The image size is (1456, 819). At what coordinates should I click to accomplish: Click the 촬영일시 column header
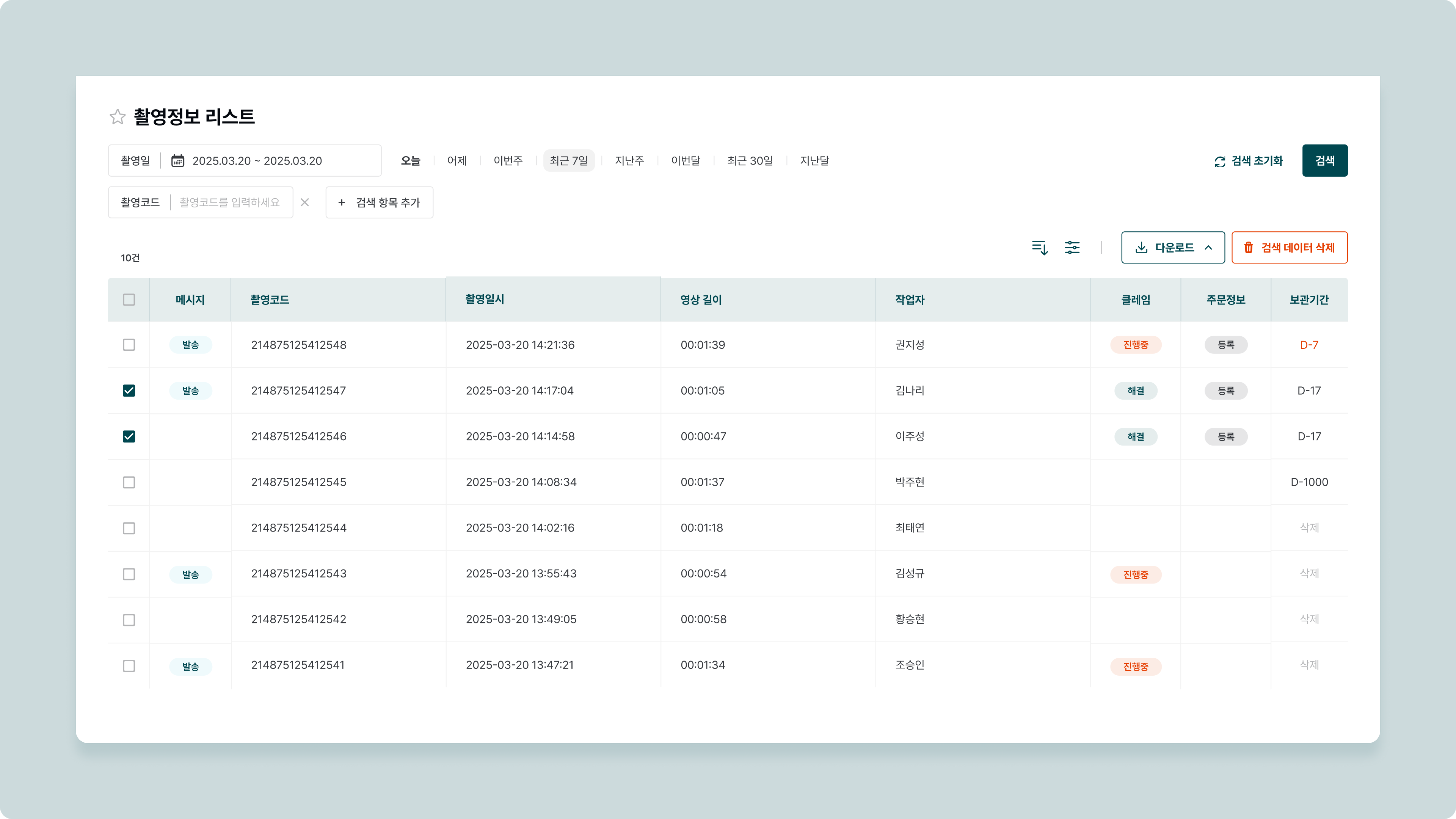485,299
